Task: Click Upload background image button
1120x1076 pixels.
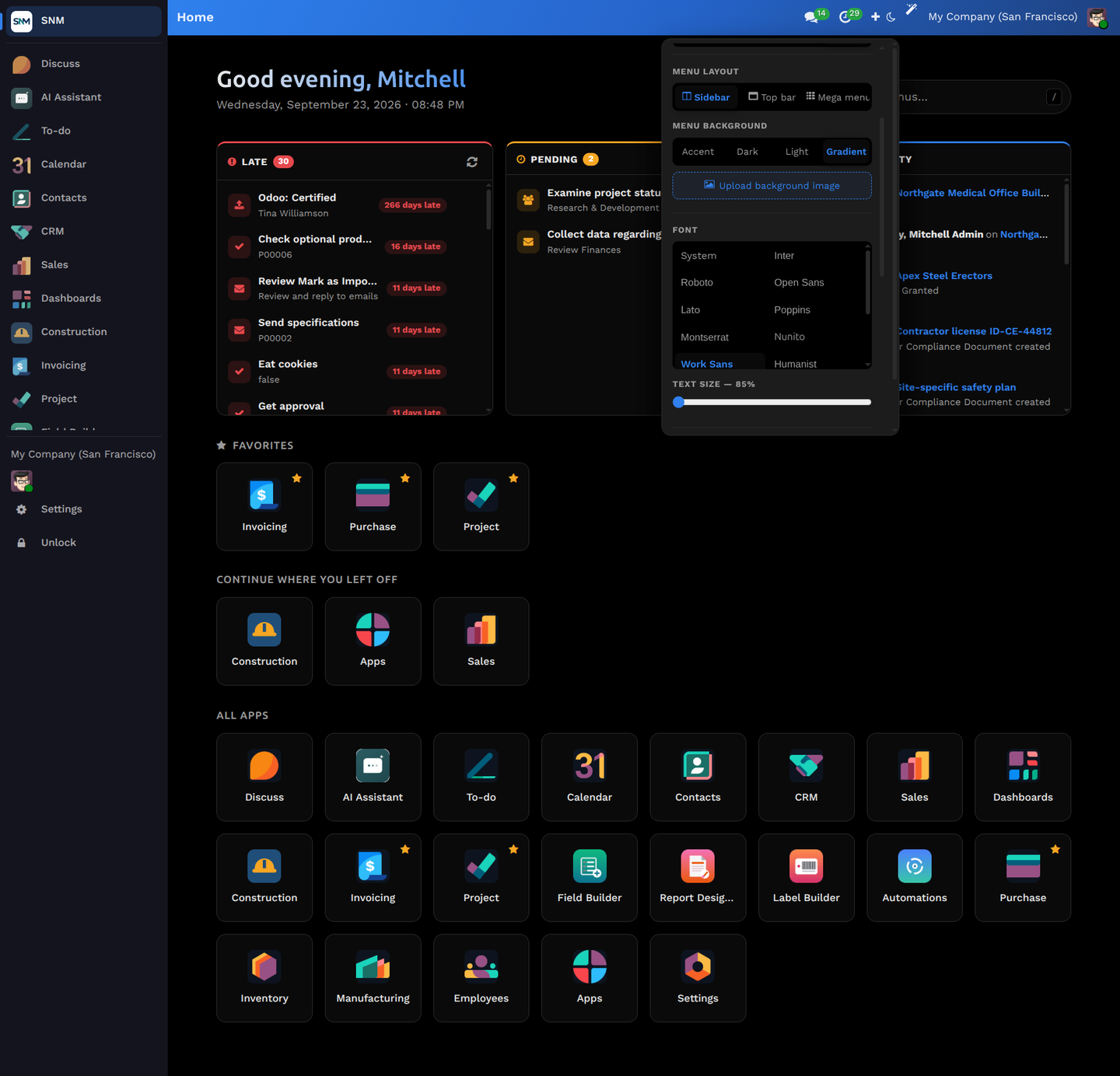Action: pyautogui.click(x=772, y=186)
